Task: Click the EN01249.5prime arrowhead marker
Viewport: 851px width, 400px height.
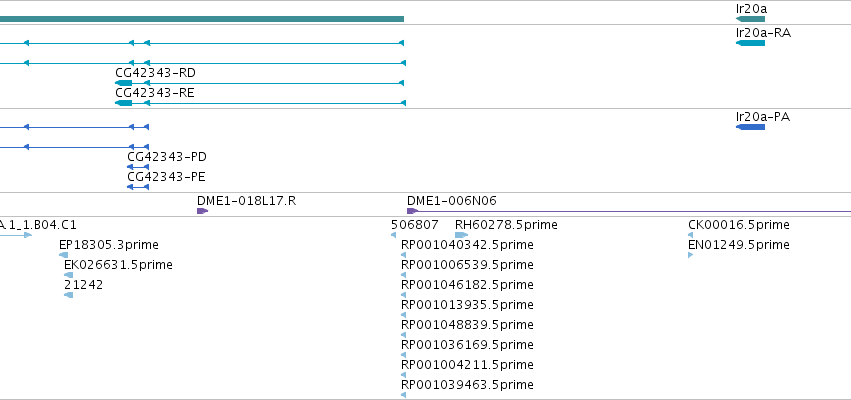Action: (690, 255)
